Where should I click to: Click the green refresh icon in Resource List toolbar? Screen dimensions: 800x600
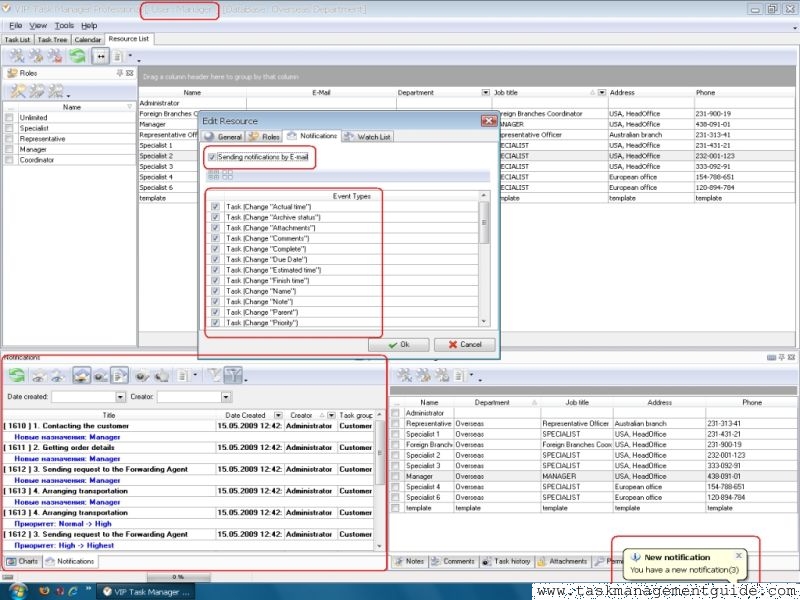point(78,56)
